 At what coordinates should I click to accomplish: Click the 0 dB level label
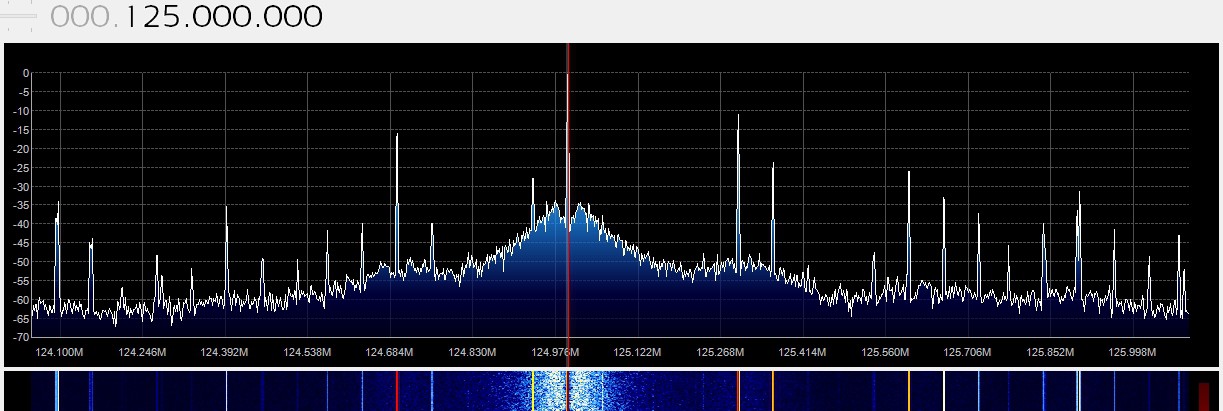27,73
